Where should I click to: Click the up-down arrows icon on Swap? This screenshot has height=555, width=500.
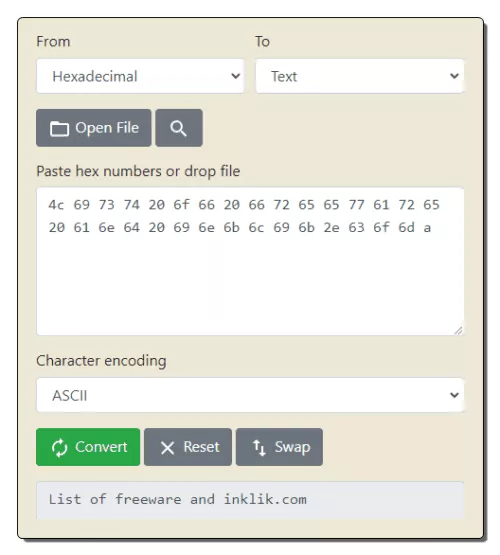(259, 447)
